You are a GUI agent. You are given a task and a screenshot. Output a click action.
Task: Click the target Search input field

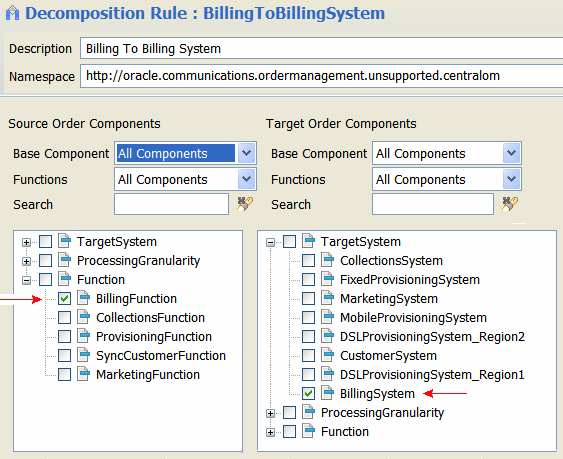click(433, 204)
